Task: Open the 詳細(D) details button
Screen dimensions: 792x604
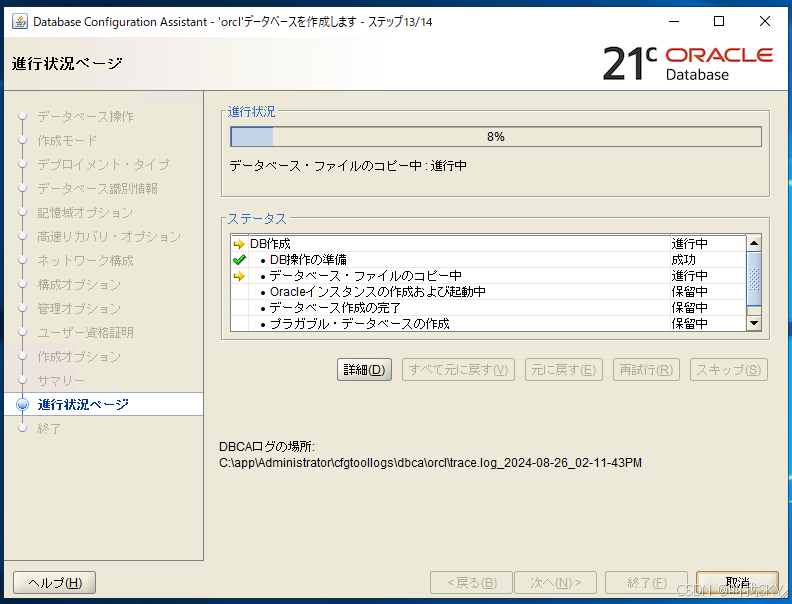Action: pos(364,370)
